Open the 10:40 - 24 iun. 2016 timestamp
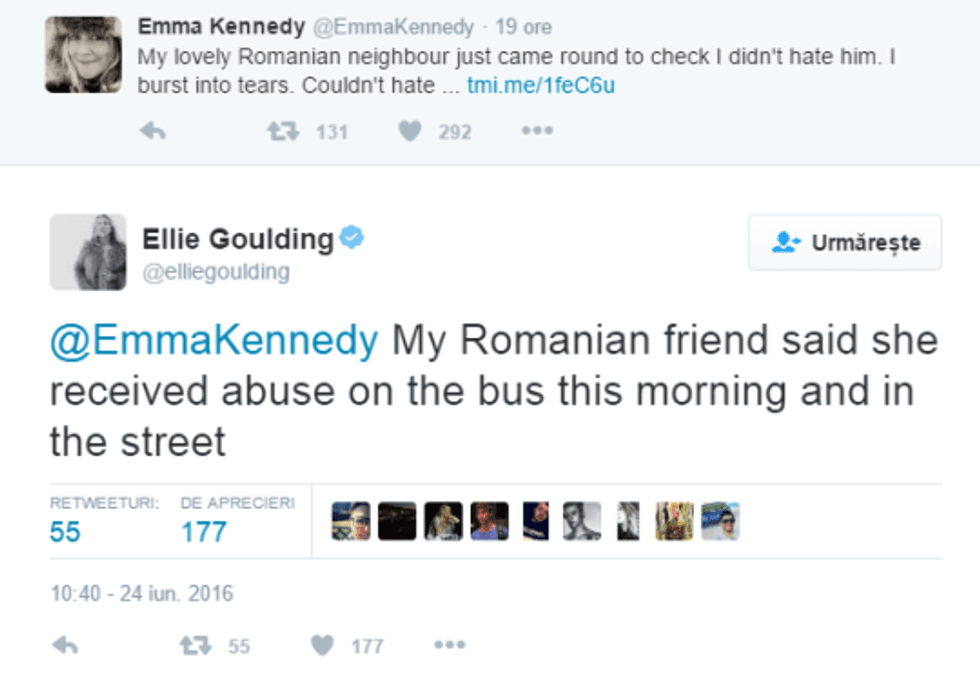This screenshot has width=980, height=675. click(x=141, y=593)
